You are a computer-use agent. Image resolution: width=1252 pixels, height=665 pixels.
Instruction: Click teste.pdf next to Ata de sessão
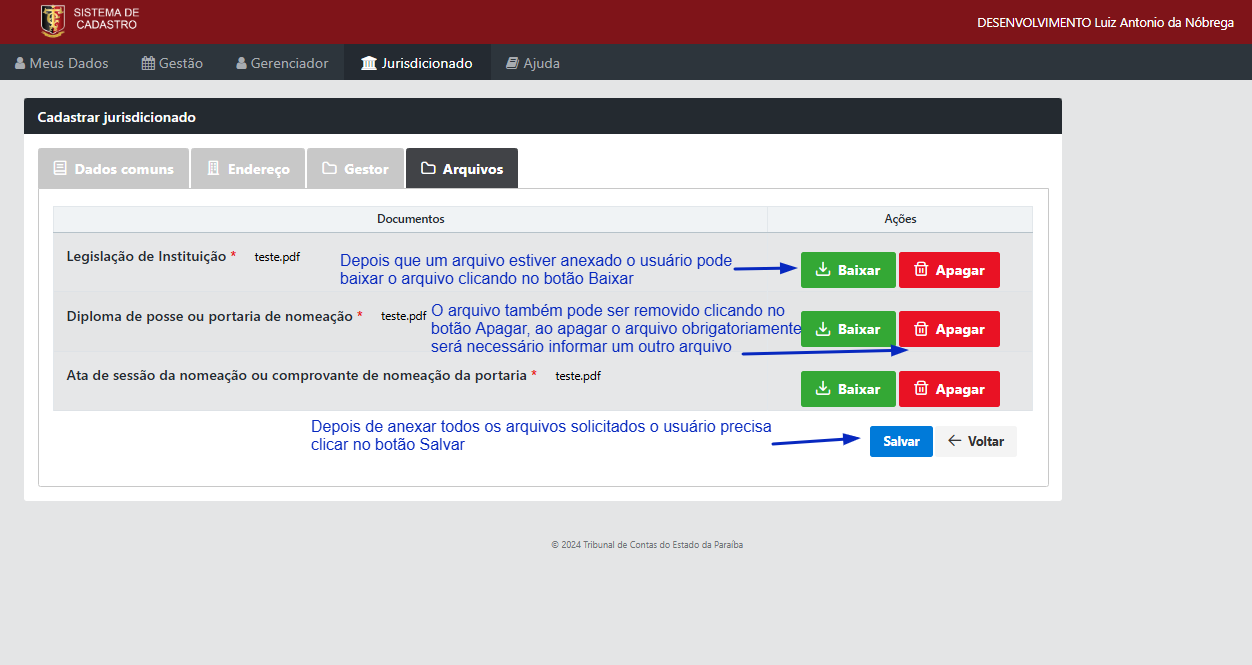[578, 376]
